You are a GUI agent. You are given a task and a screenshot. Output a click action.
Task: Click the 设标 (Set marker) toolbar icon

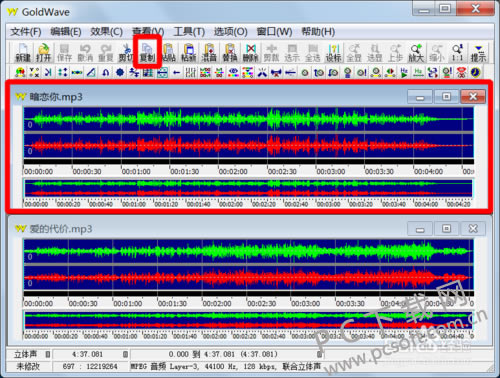pos(333,53)
